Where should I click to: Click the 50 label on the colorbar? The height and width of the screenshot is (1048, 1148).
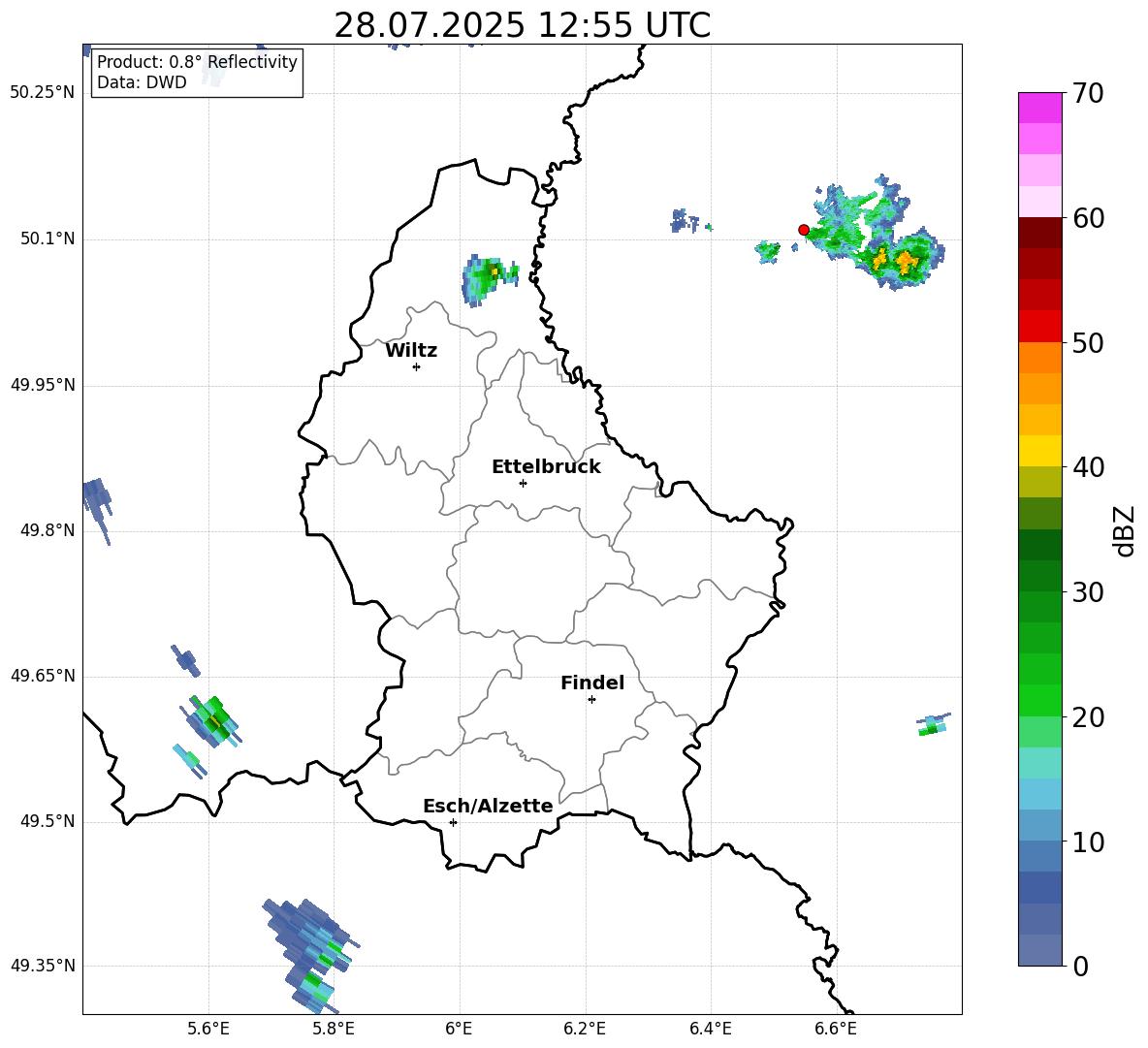1088,342
